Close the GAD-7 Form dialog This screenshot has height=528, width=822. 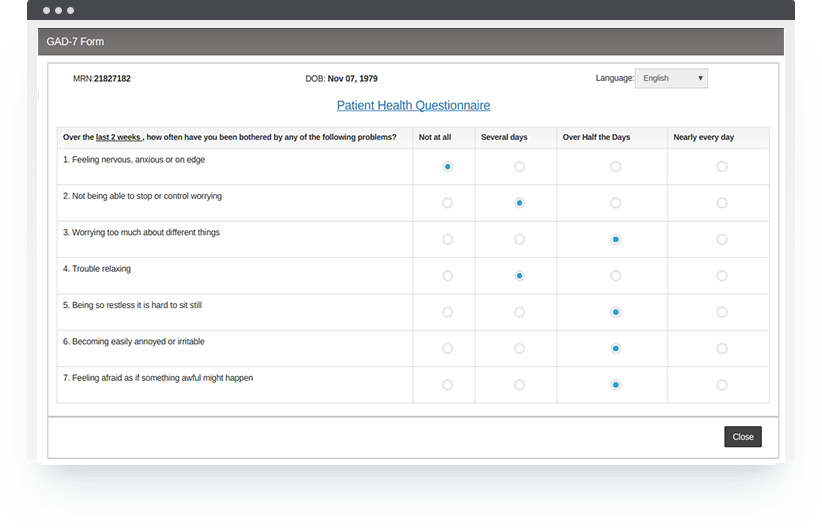coord(743,437)
